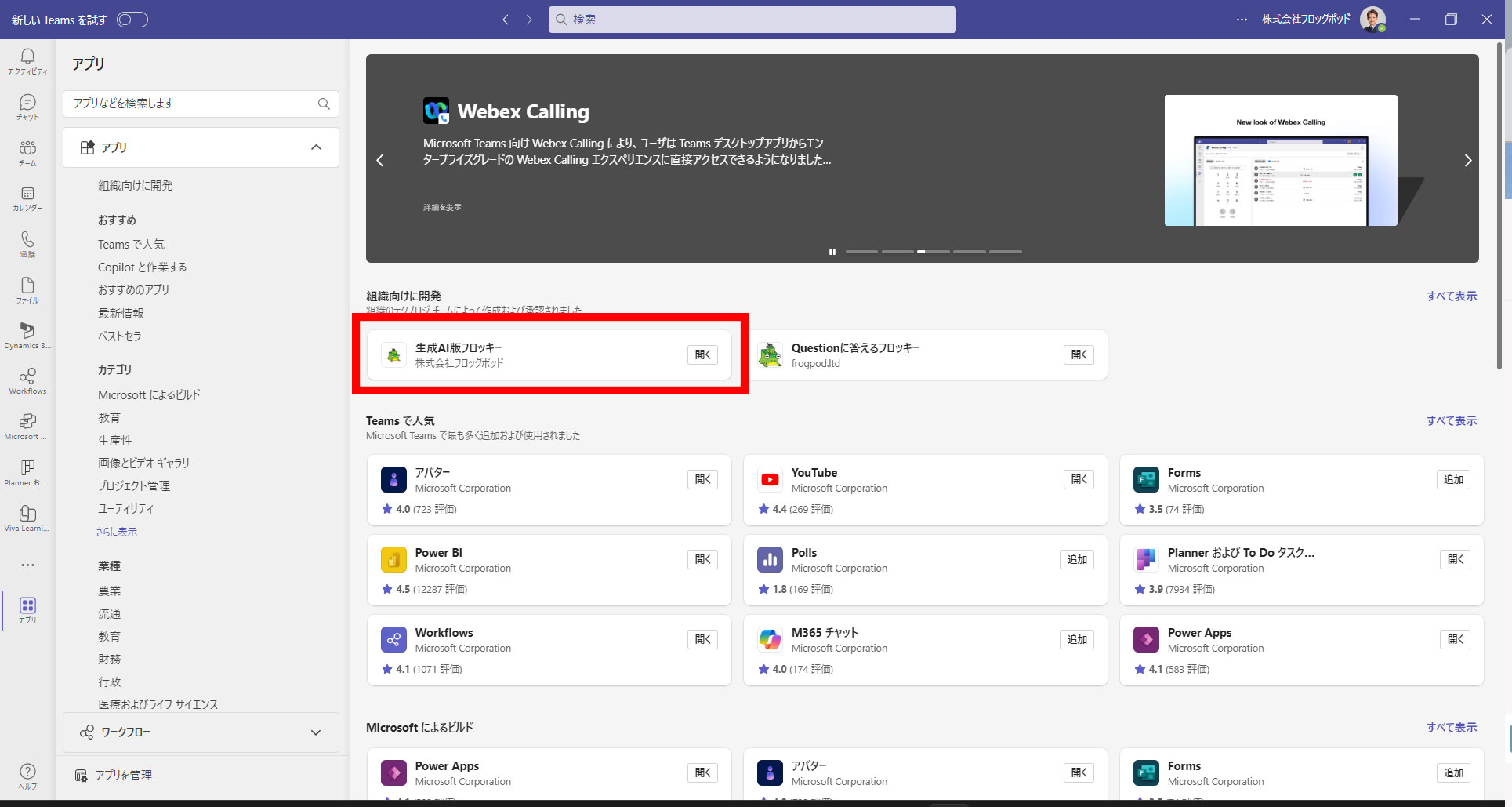Jump to the fourth banner slide indicator
Viewport: 1512px width, 807px height.
[x=970, y=252]
